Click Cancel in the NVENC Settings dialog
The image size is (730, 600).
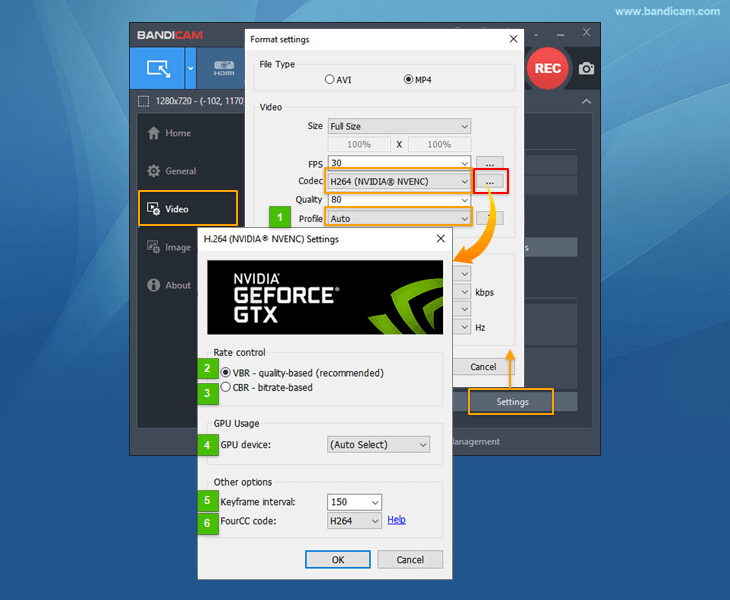(410, 560)
